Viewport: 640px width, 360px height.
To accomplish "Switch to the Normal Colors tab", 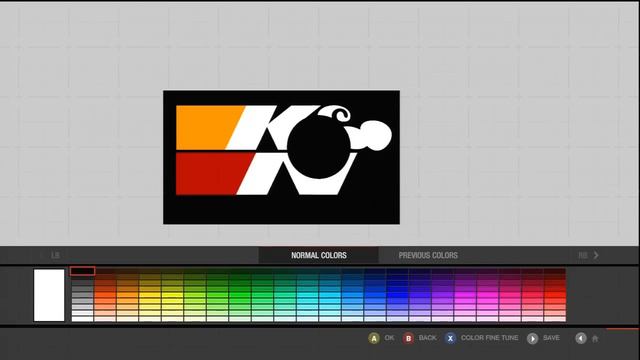I will pos(319,256).
